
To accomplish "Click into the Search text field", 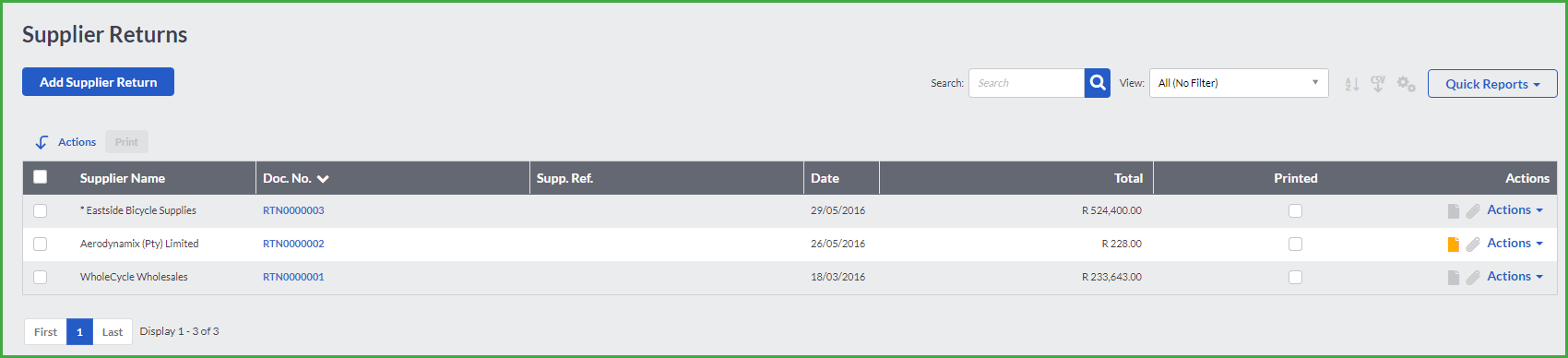I will pos(1027,83).
